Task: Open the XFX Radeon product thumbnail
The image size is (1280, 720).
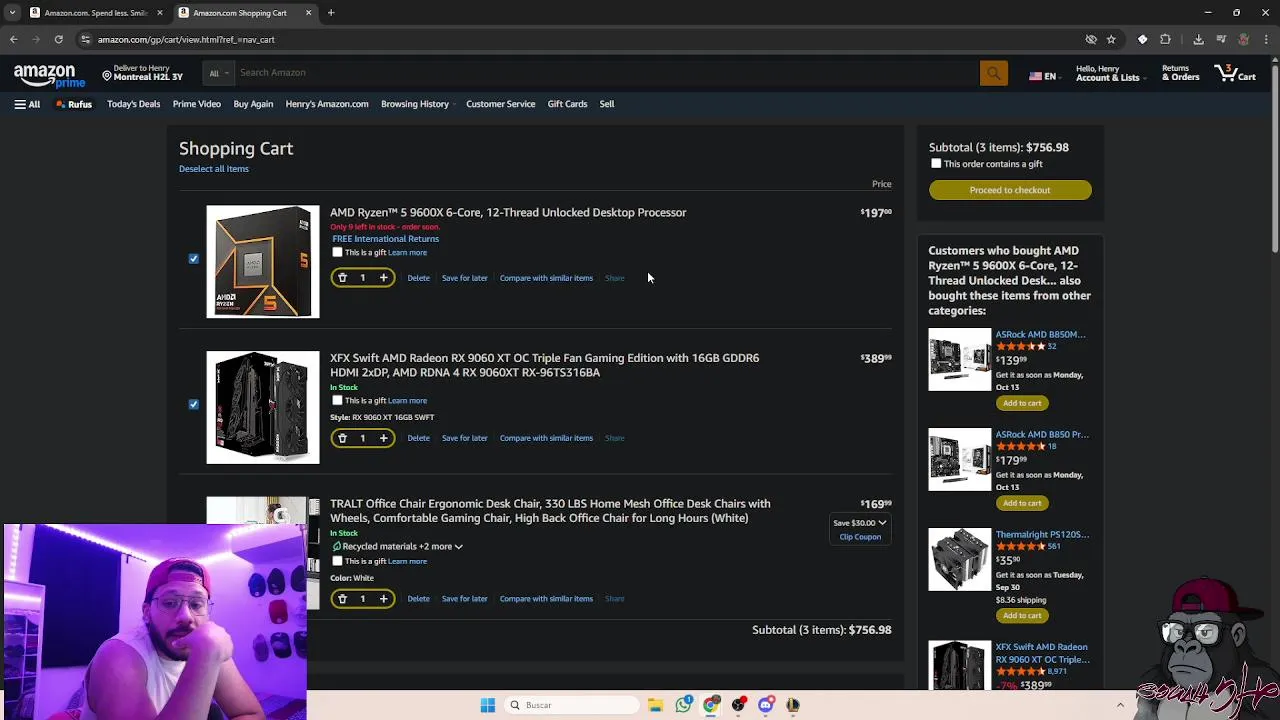Action: pyautogui.click(x=263, y=407)
